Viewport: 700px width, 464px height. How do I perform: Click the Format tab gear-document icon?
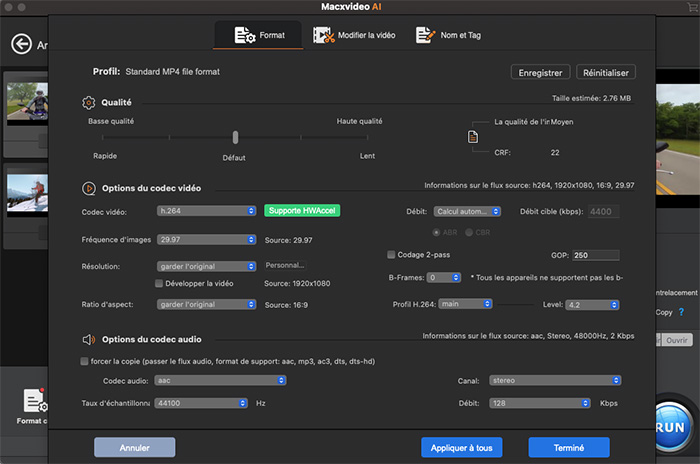click(x=245, y=35)
